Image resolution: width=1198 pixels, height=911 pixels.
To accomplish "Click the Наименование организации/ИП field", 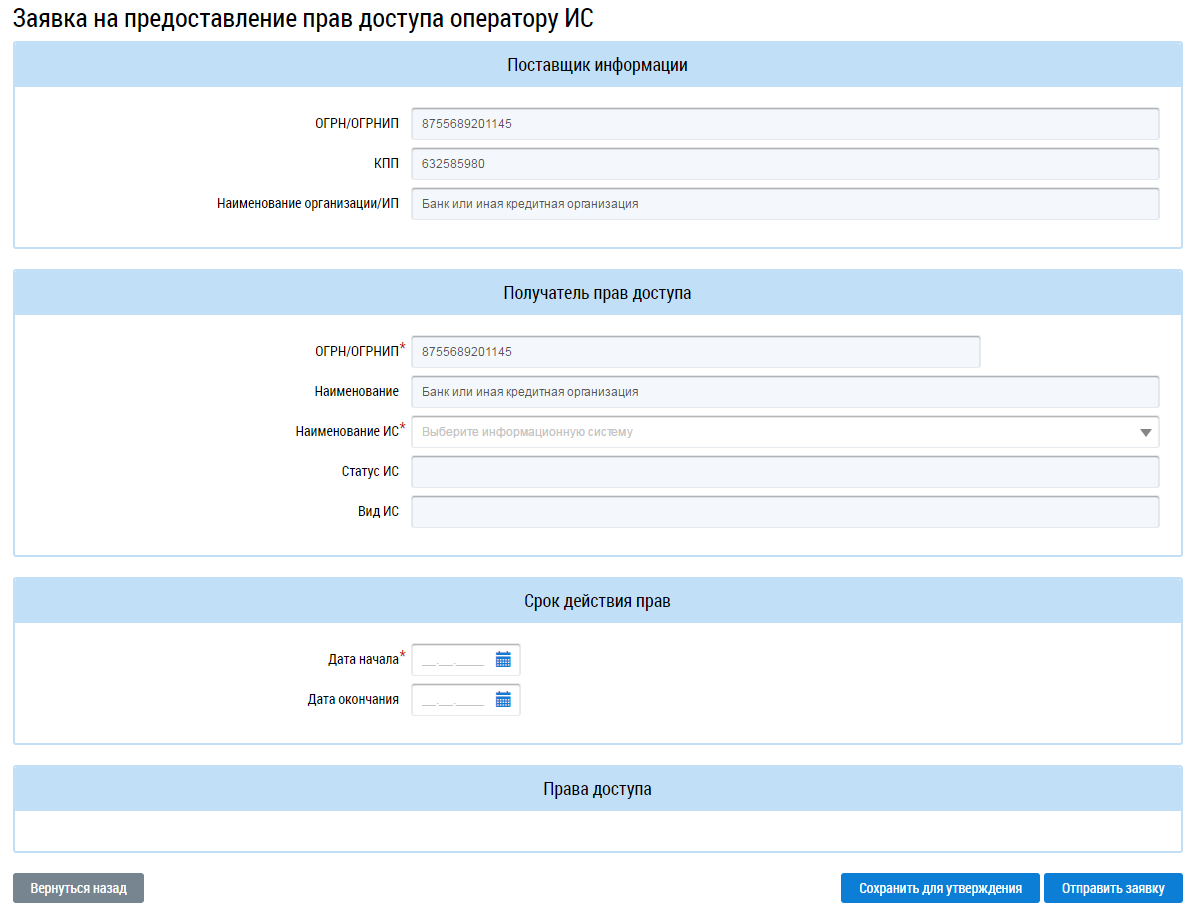I will coord(784,204).
